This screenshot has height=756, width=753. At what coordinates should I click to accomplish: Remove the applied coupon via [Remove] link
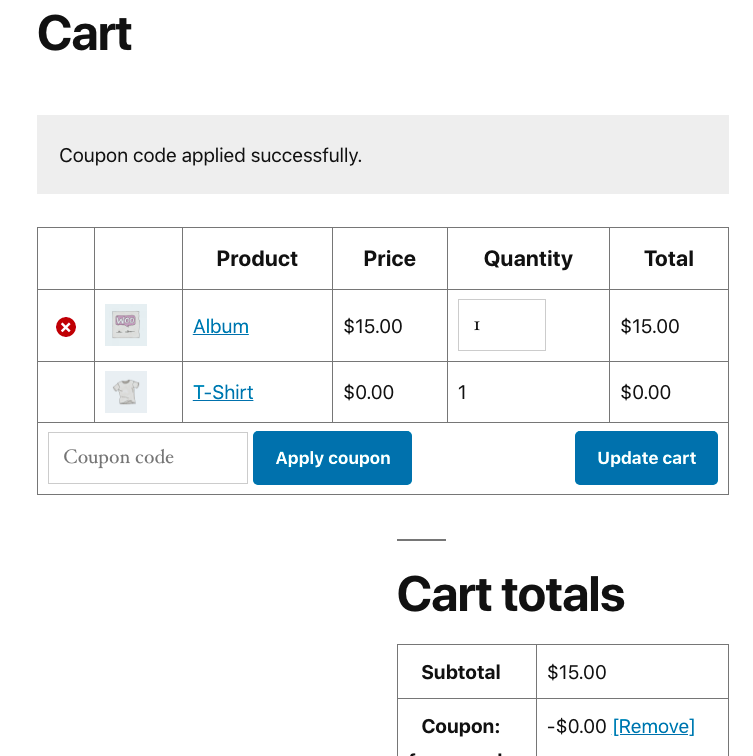click(x=653, y=726)
